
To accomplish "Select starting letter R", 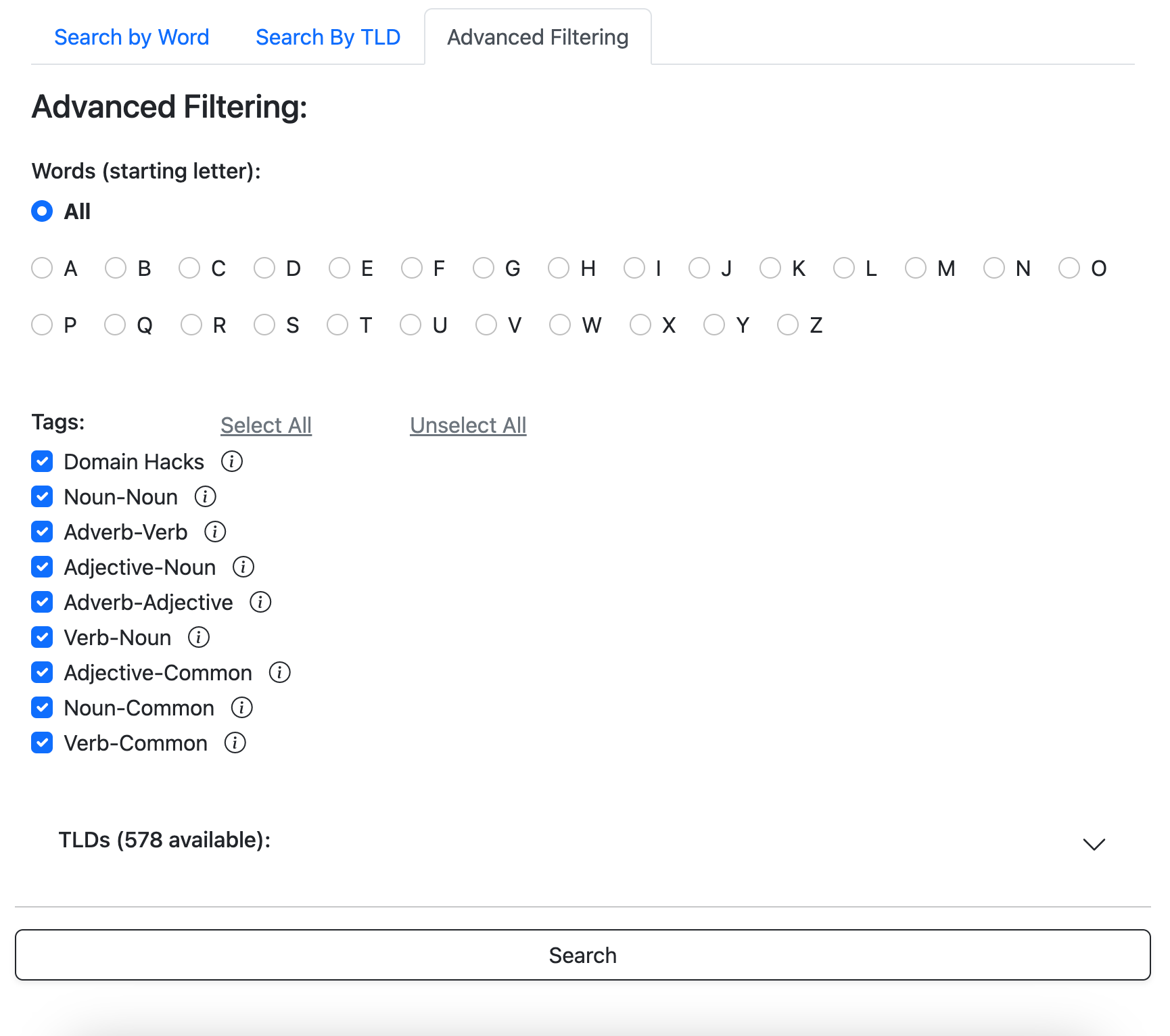I will (191, 325).
